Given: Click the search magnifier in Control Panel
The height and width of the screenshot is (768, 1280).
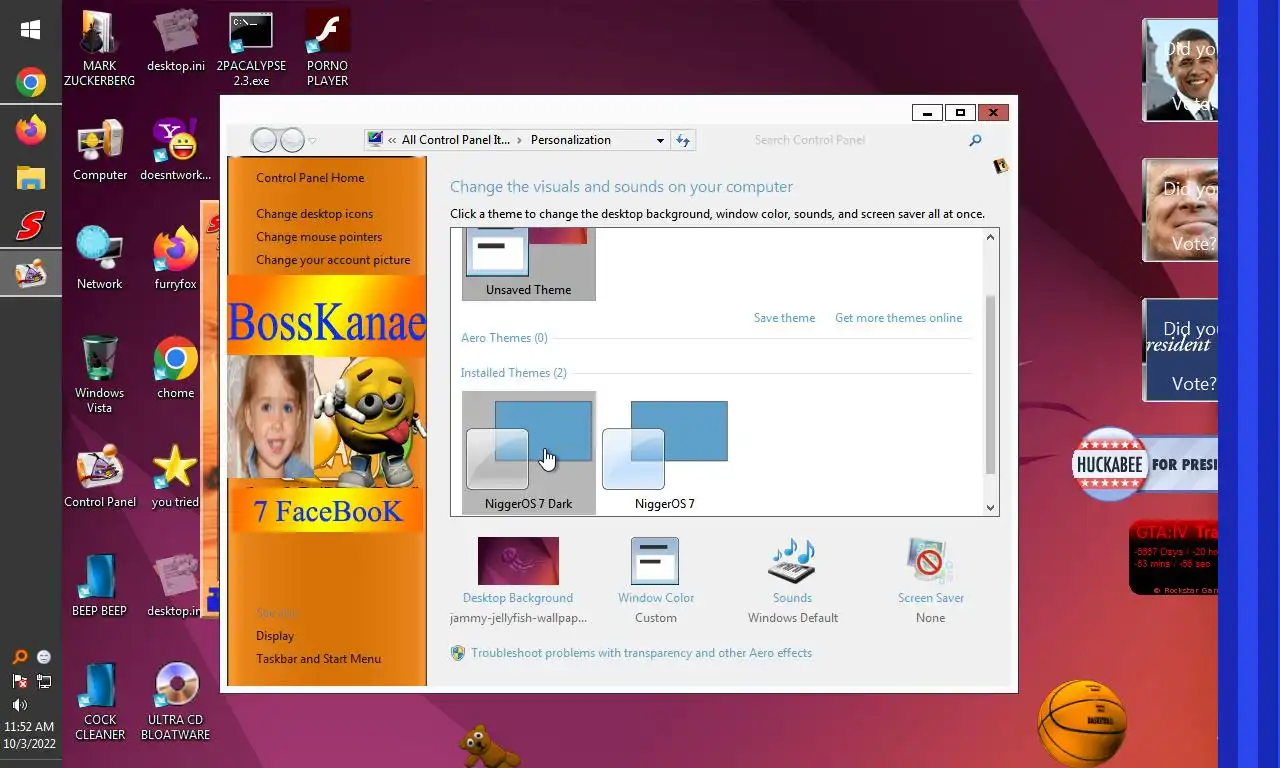Looking at the screenshot, I should coord(975,140).
